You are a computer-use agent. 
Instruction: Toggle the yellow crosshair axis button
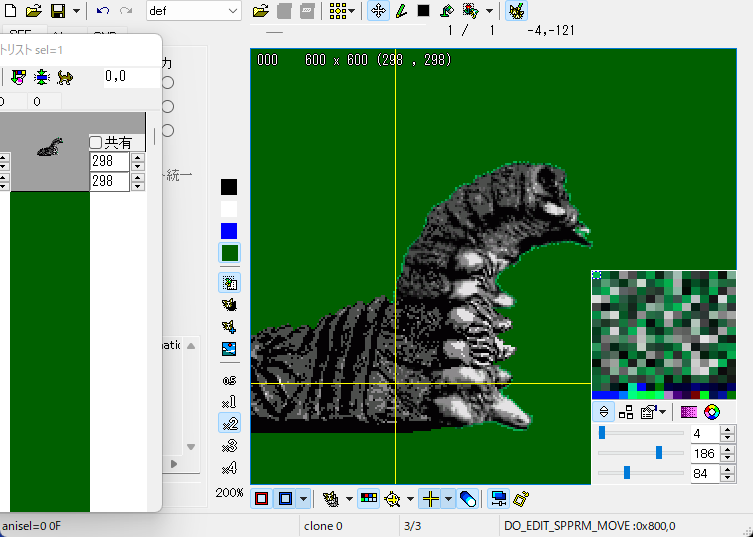coord(430,499)
